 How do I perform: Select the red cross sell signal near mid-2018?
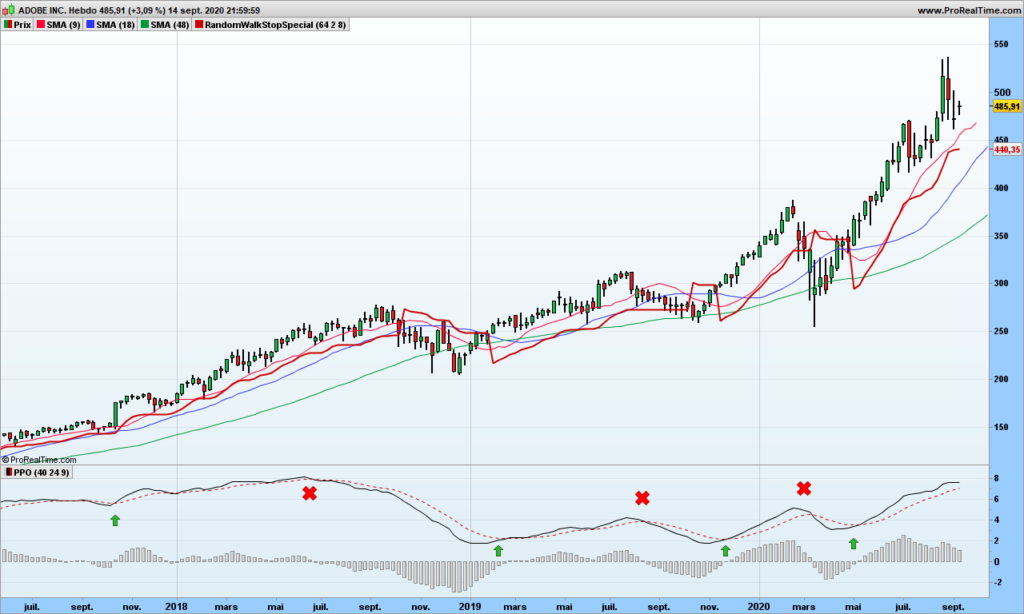310,493
